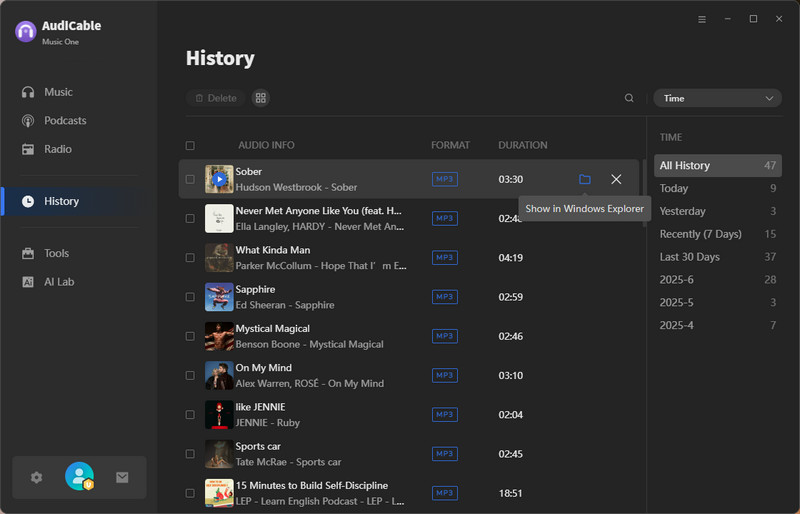Open the hamburger menu in title bar

[702, 19]
